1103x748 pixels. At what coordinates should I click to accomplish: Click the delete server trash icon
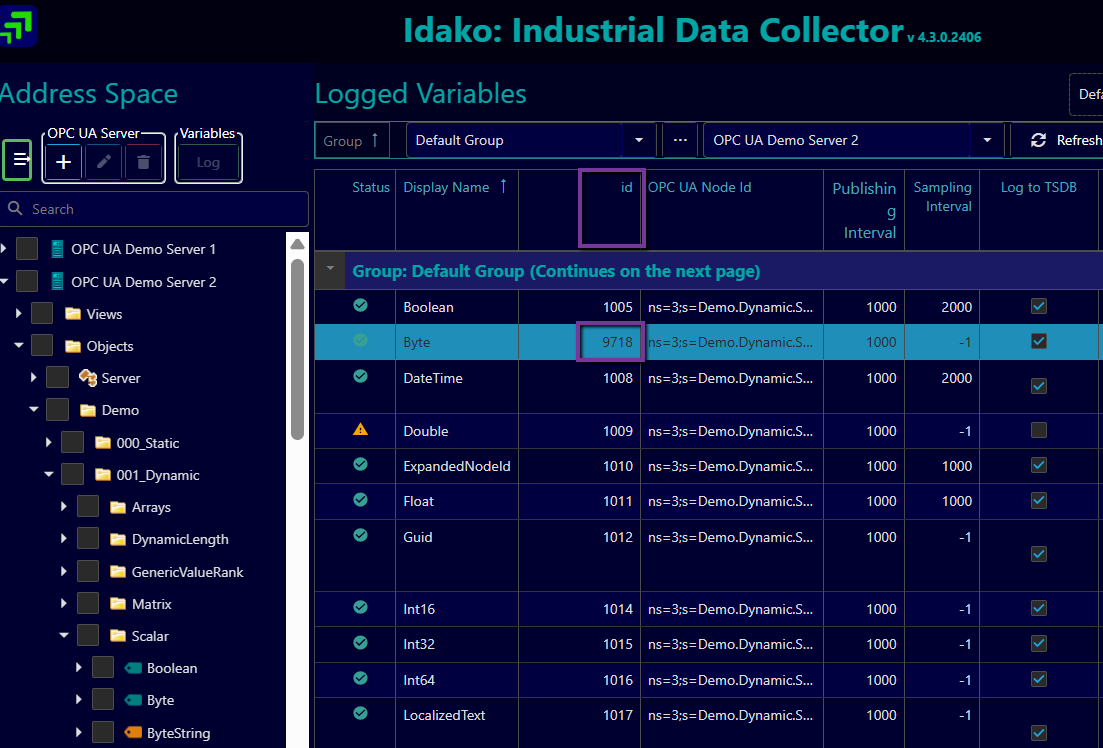pyautogui.click(x=143, y=162)
